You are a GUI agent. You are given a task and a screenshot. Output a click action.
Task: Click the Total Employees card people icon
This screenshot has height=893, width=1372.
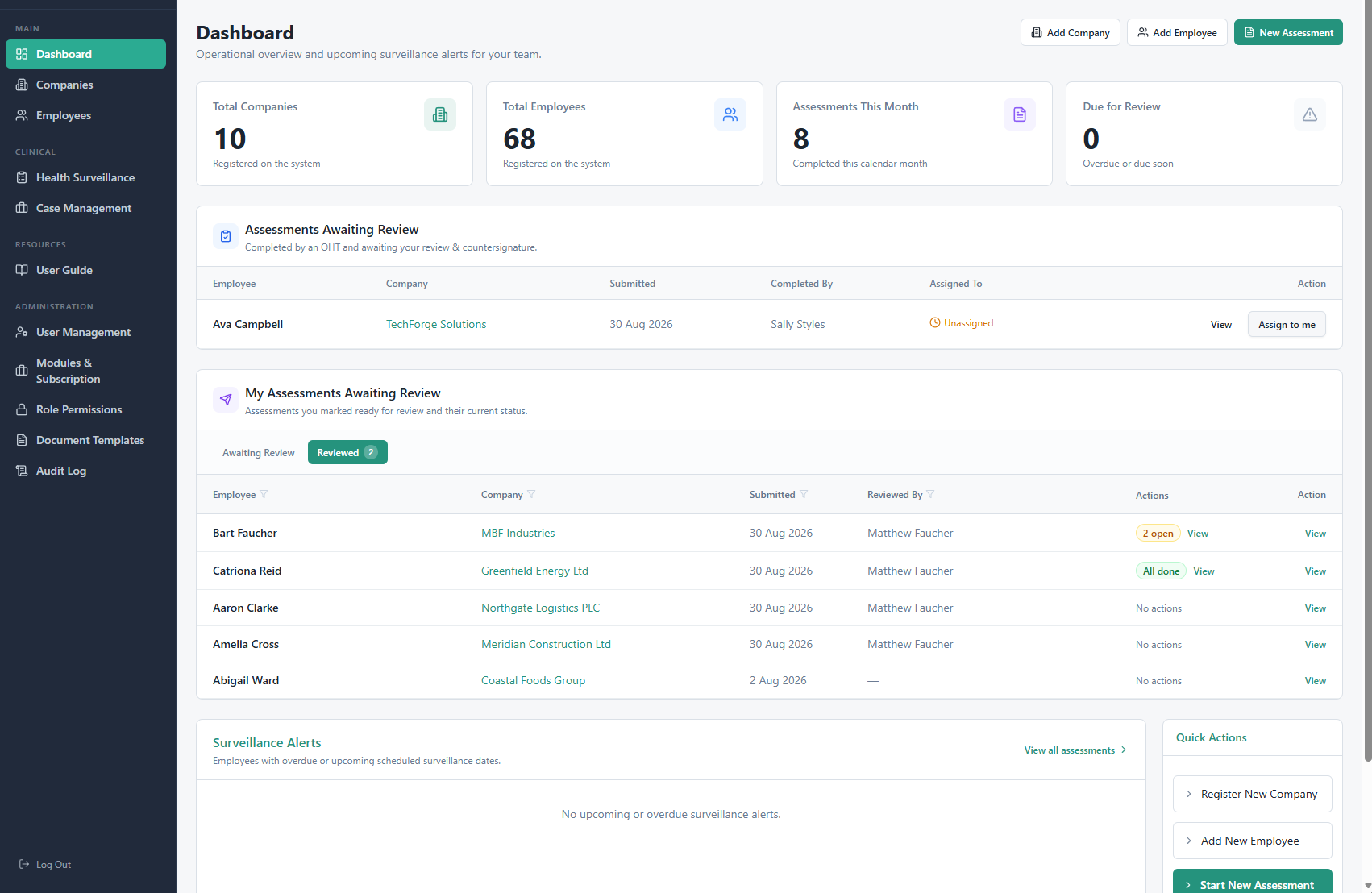(x=730, y=114)
